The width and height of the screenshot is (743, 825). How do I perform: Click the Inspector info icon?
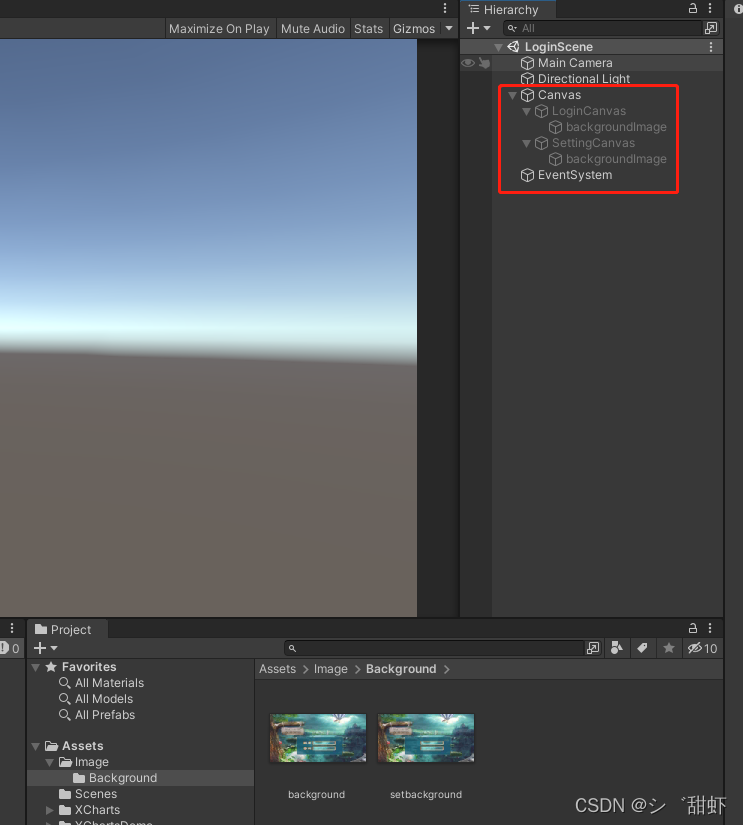[x=738, y=9]
